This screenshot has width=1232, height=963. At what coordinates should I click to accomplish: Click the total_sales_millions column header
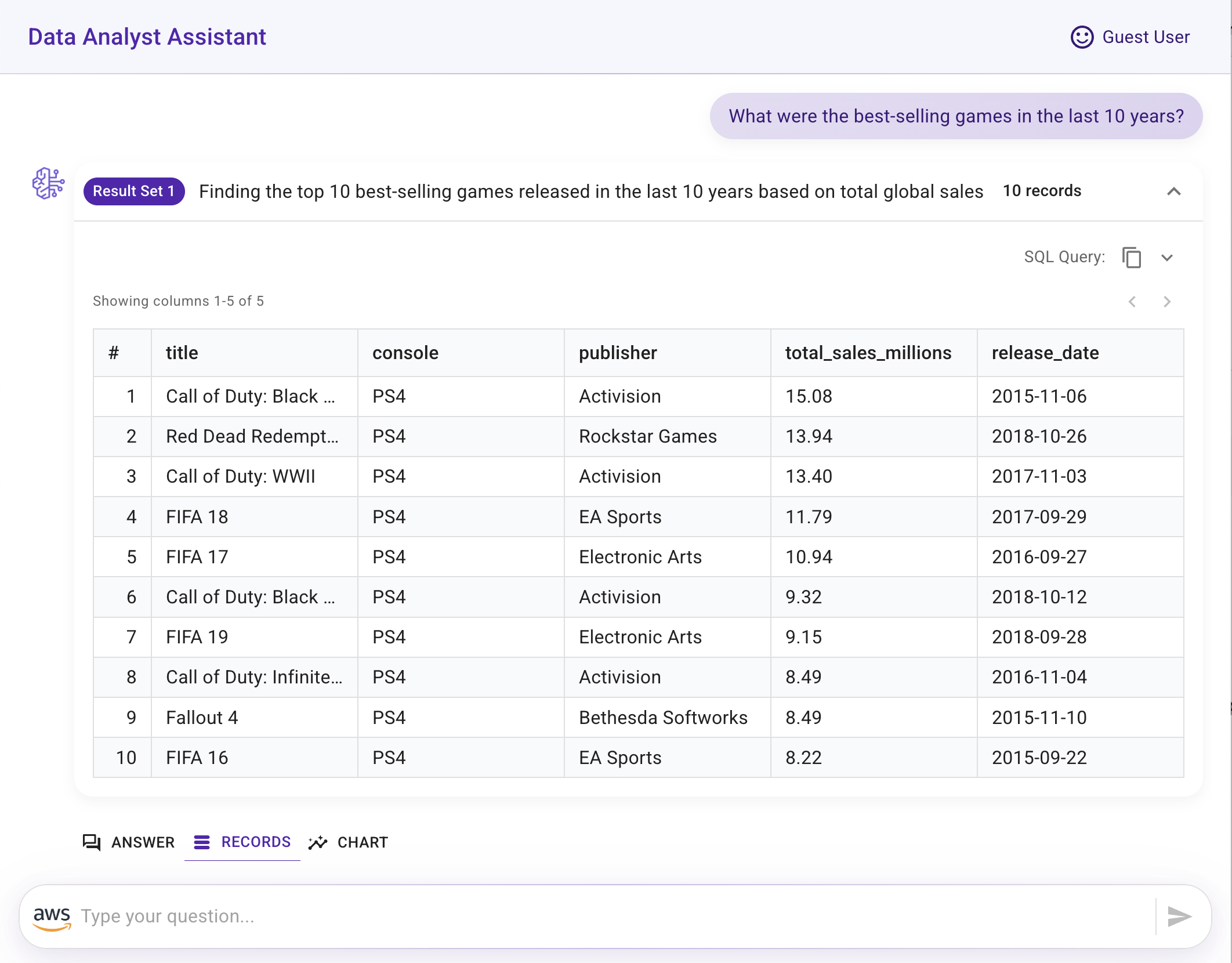pyautogui.click(x=868, y=353)
